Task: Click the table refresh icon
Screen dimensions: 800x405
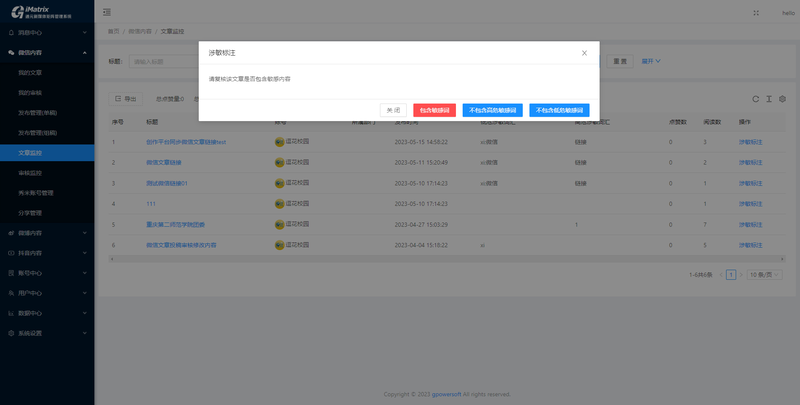Action: pyautogui.click(x=756, y=99)
